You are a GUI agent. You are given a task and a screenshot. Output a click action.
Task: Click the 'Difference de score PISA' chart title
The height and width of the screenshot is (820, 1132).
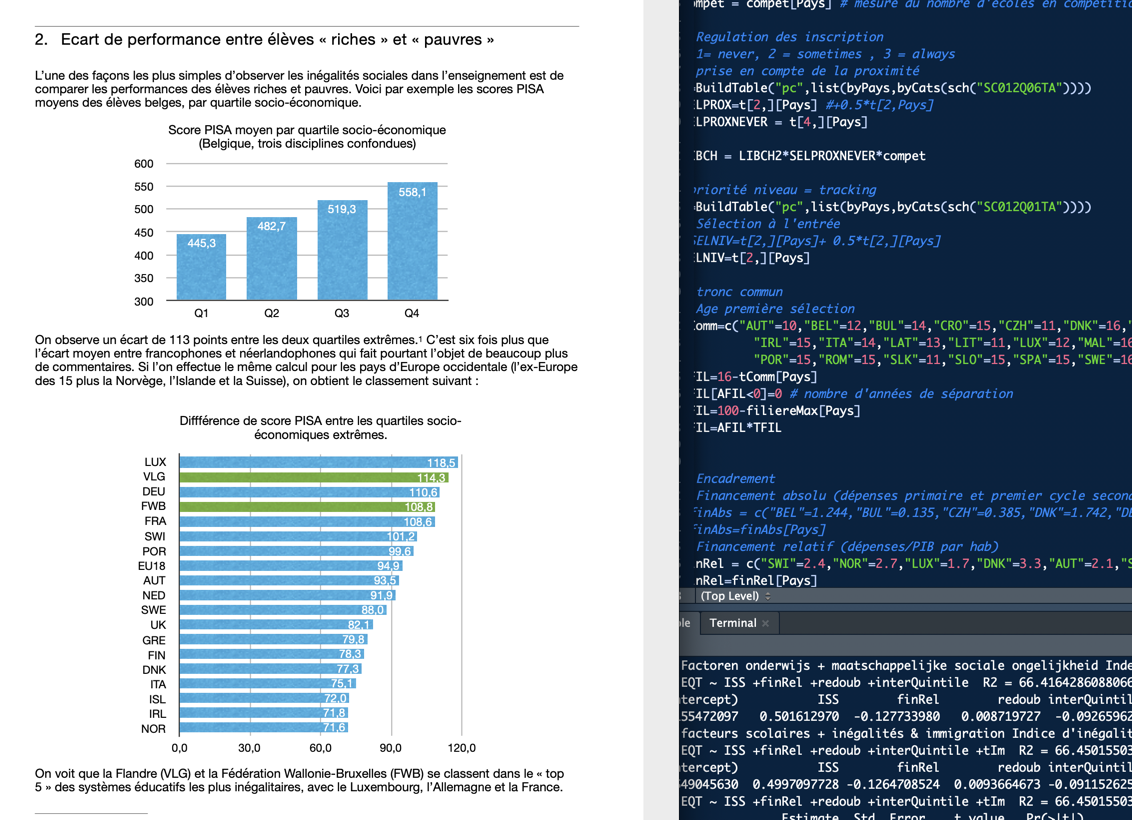pos(320,421)
